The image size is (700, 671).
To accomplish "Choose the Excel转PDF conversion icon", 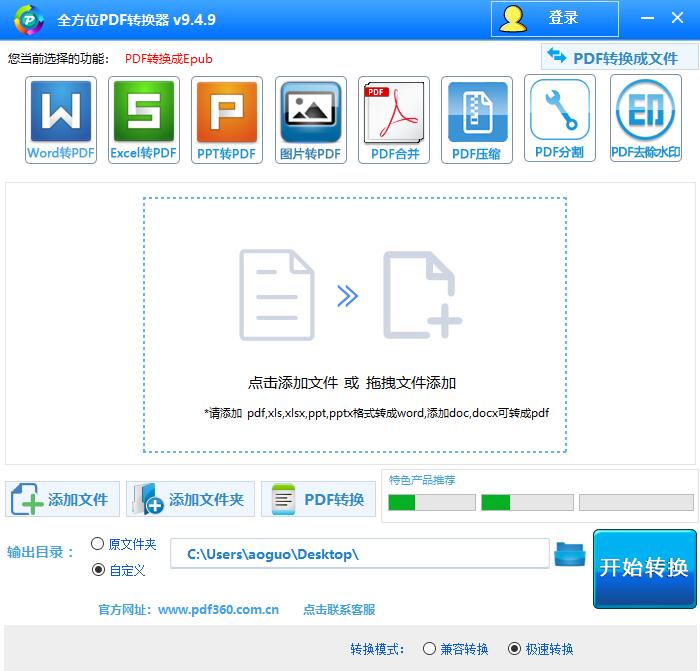I will [x=144, y=120].
